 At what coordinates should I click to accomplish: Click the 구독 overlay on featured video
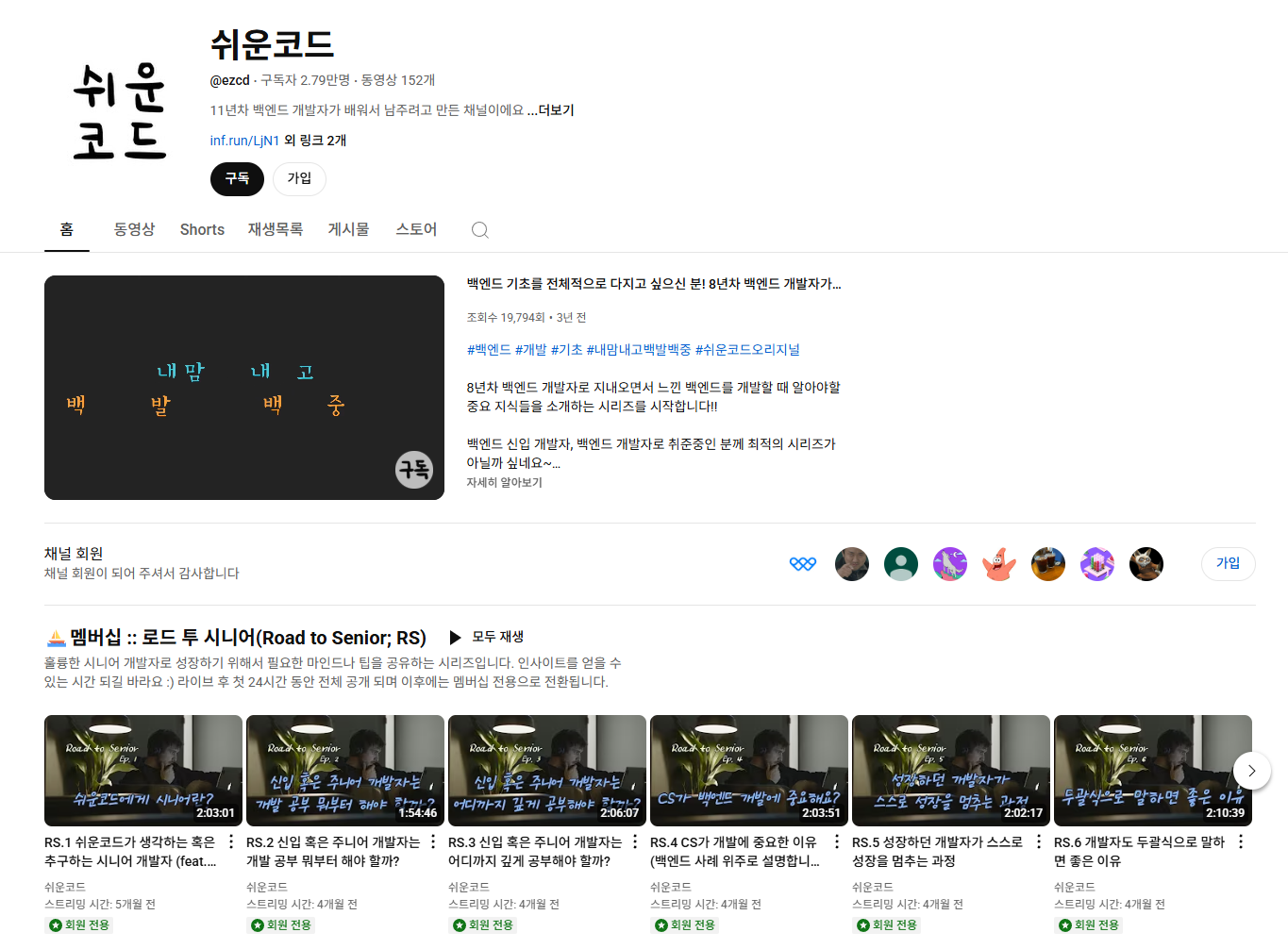pos(413,469)
